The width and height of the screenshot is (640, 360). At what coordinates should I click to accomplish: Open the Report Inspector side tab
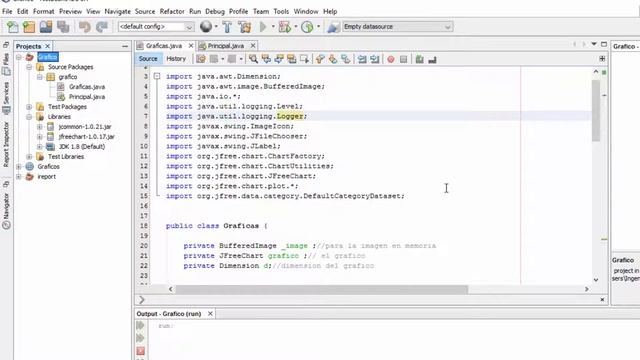click(6, 144)
